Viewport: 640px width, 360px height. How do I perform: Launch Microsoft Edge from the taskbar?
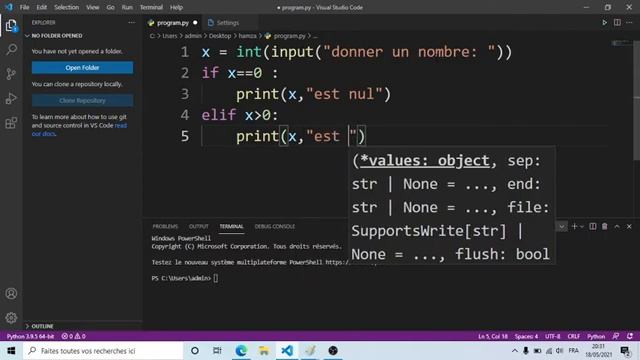pos(241,351)
